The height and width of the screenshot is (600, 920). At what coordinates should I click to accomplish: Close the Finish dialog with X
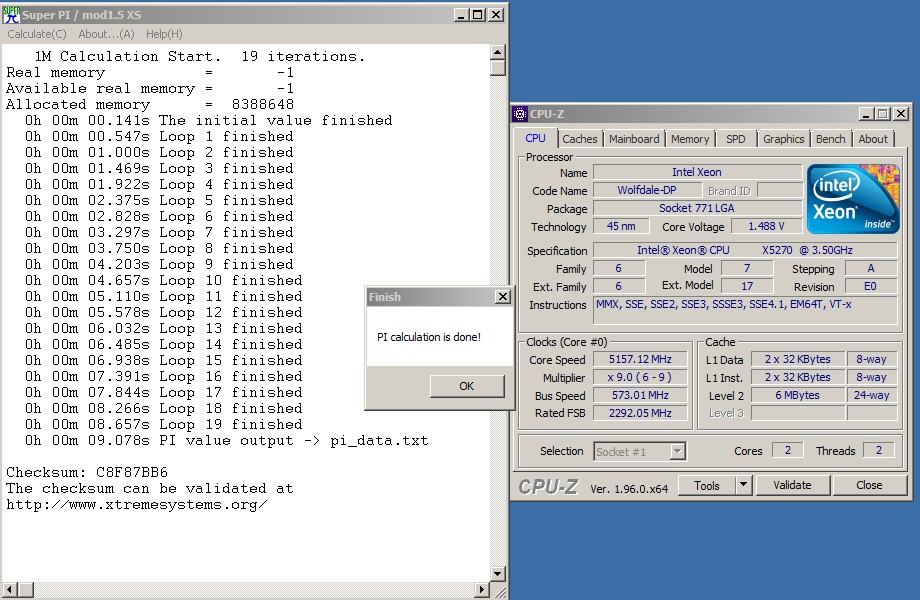[503, 297]
